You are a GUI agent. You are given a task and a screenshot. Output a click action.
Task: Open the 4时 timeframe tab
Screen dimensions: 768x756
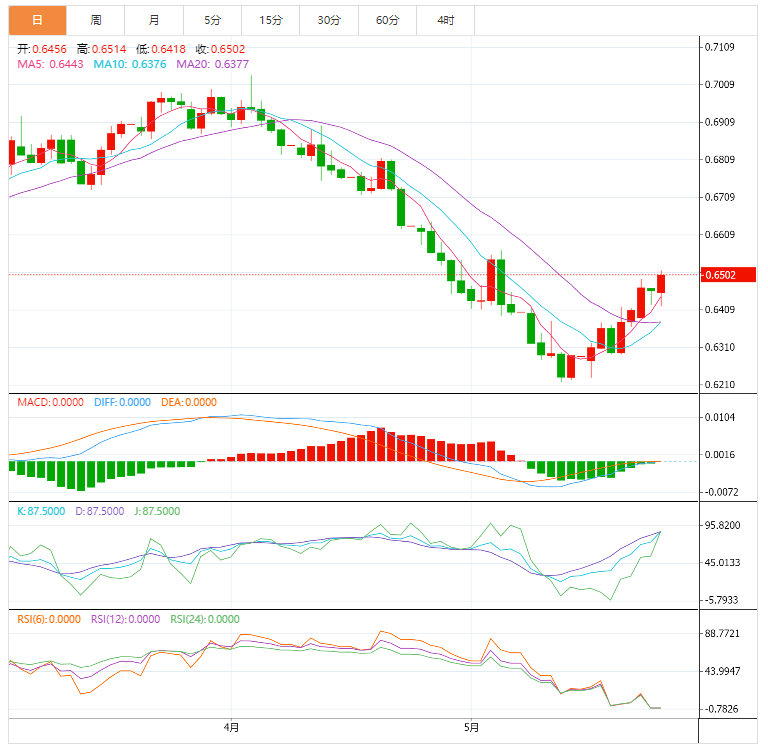tap(445, 20)
